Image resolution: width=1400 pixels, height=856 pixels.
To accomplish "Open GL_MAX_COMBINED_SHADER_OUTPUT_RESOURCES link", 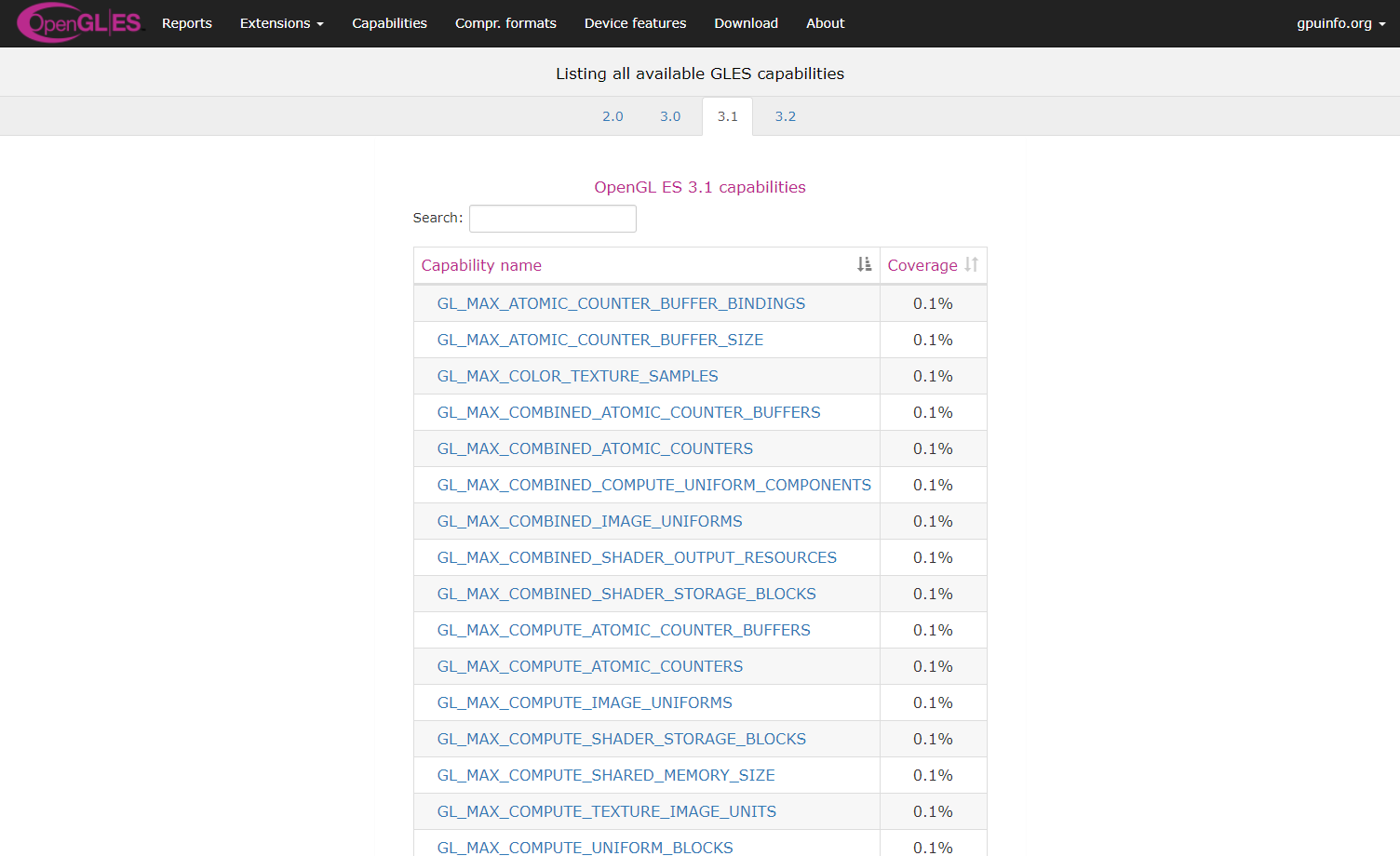I will [637, 557].
